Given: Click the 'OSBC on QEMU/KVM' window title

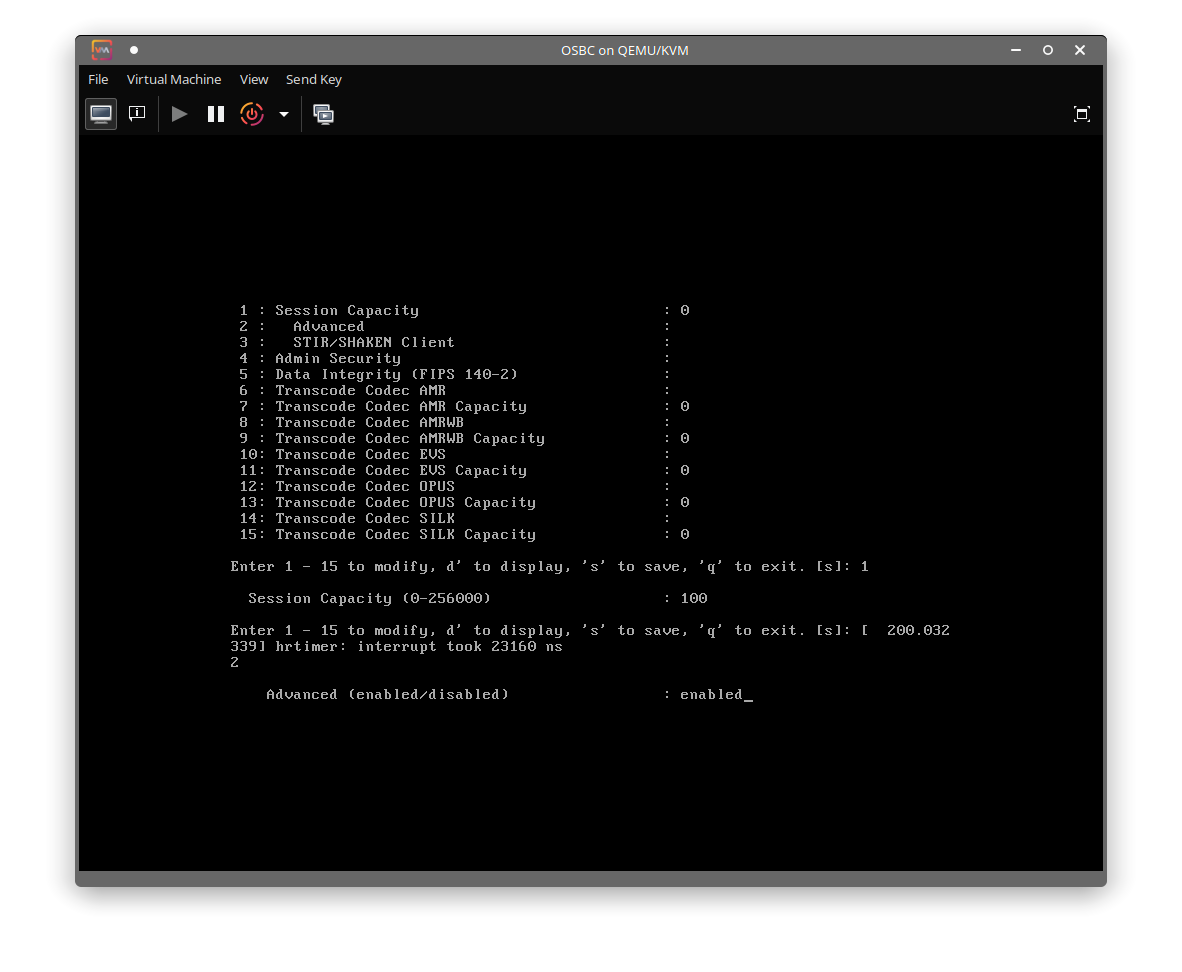Looking at the screenshot, I should (x=624, y=50).
